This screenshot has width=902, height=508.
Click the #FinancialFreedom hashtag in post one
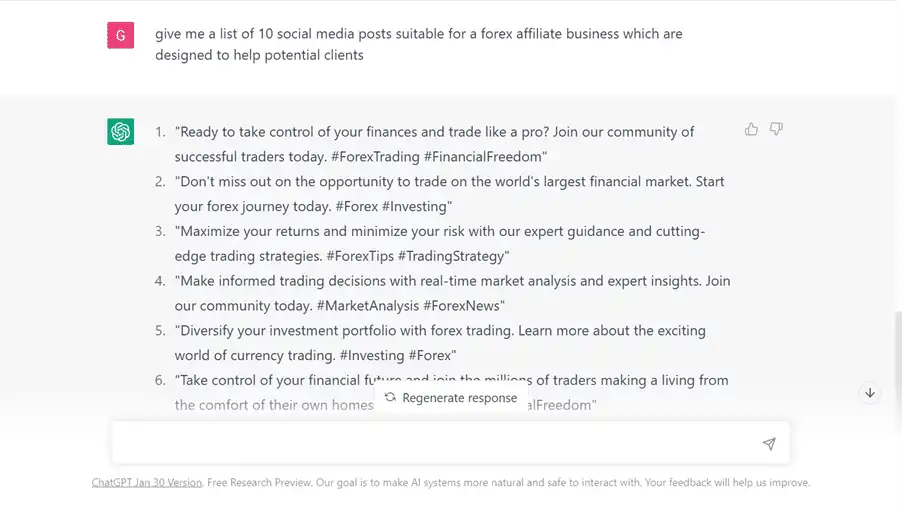[x=484, y=156]
